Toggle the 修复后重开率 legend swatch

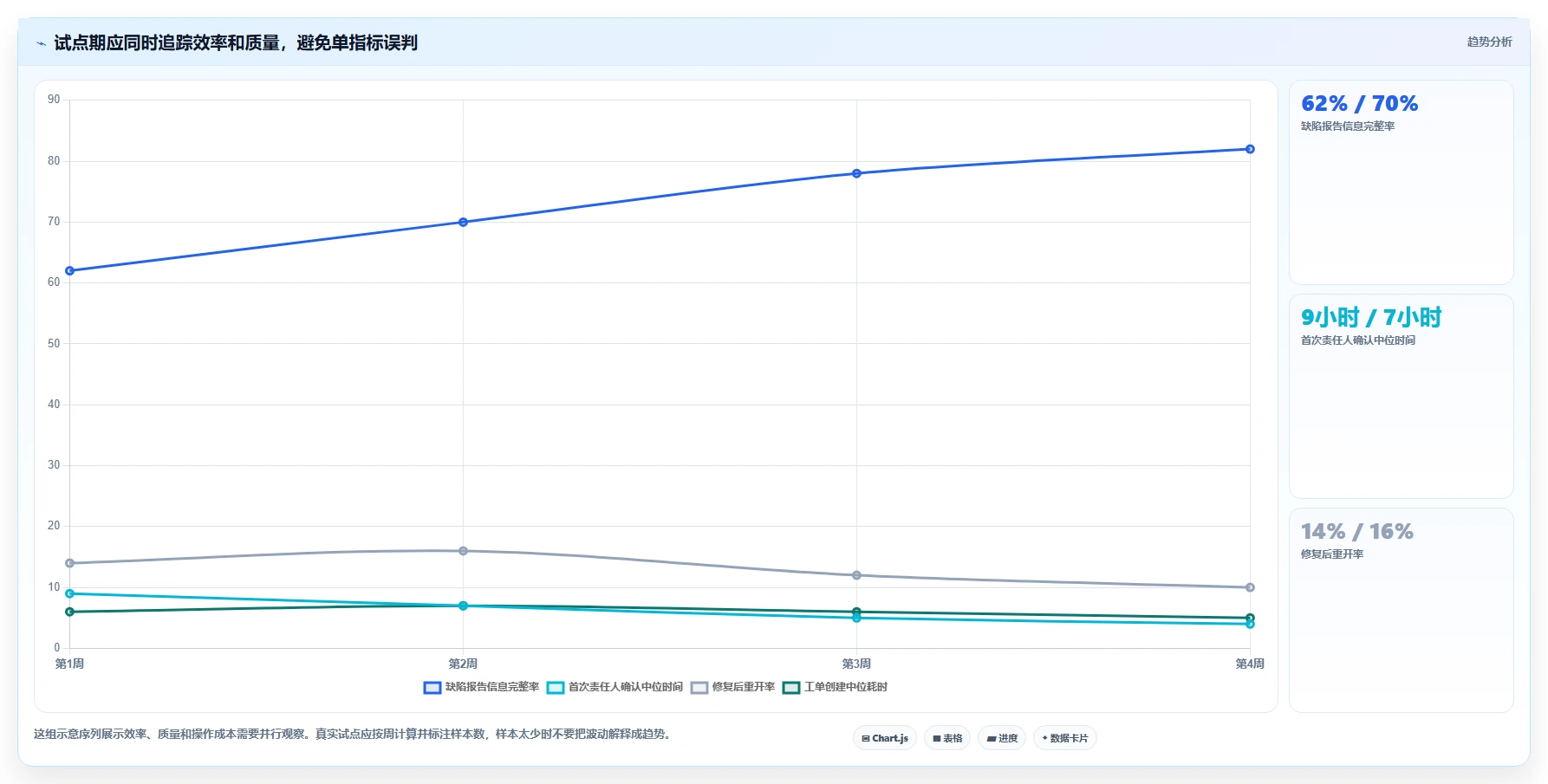(x=699, y=687)
